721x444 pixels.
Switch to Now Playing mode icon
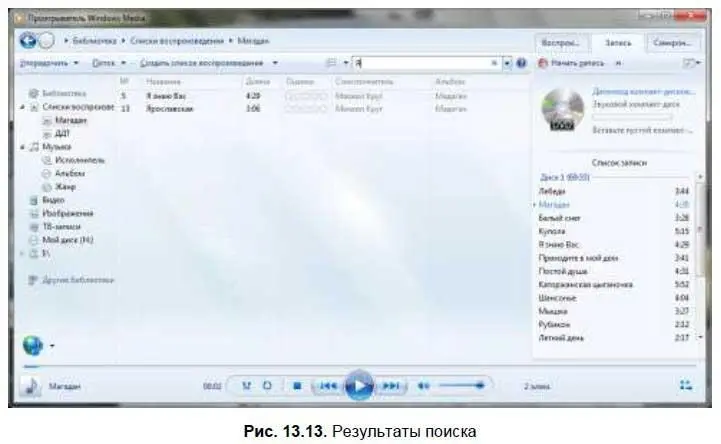point(686,385)
